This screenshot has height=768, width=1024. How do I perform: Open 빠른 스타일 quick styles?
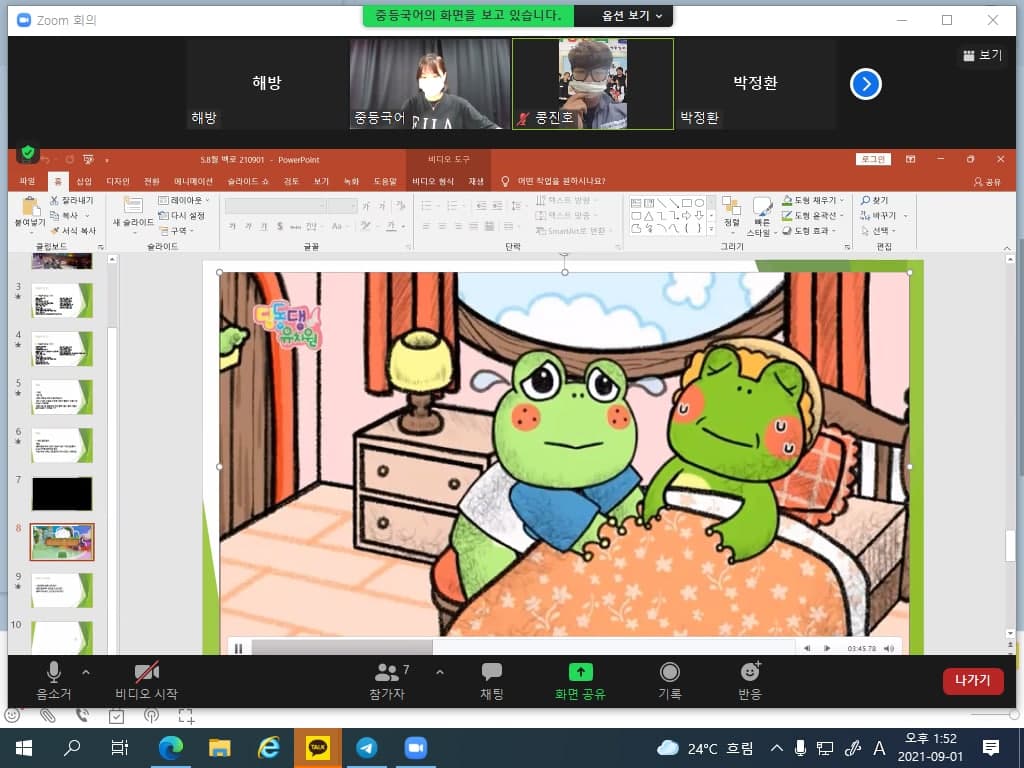[x=761, y=216]
